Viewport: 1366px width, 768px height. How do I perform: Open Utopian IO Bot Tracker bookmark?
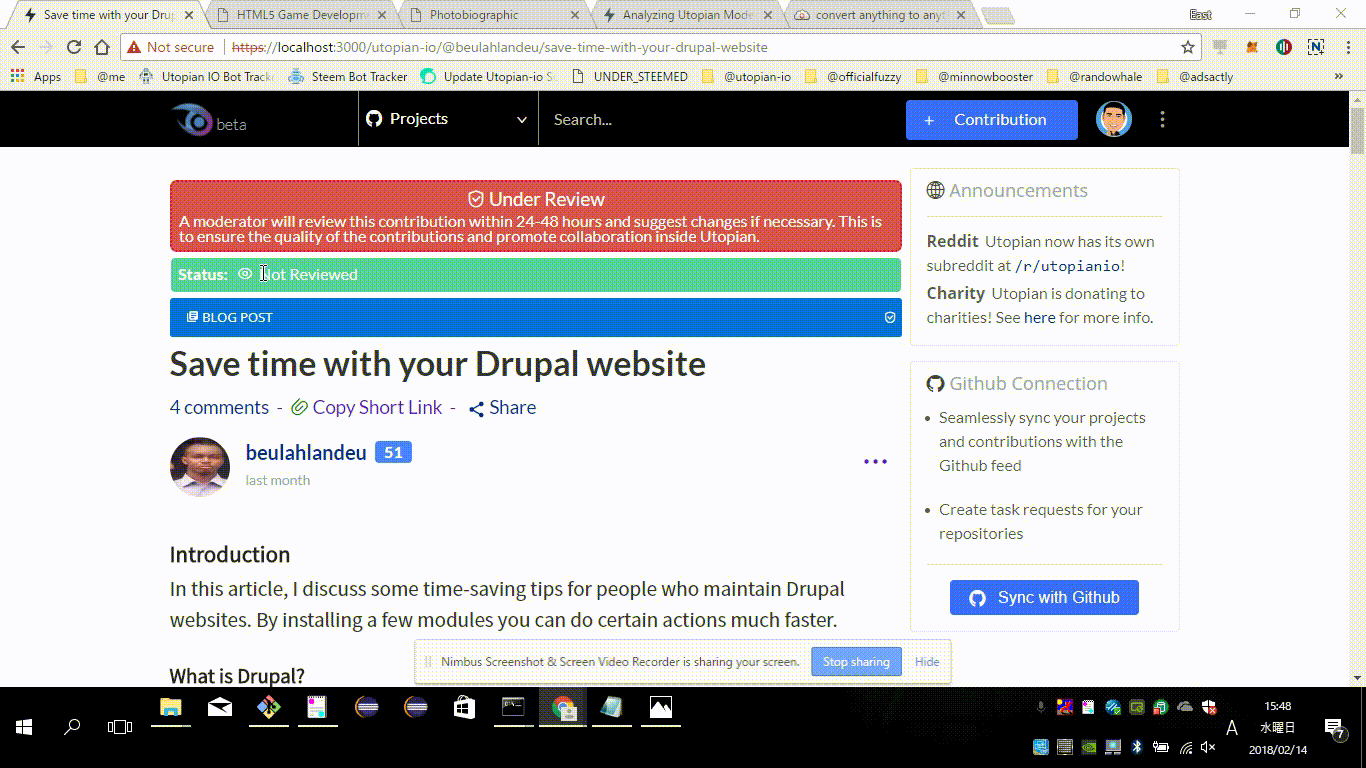(207, 76)
